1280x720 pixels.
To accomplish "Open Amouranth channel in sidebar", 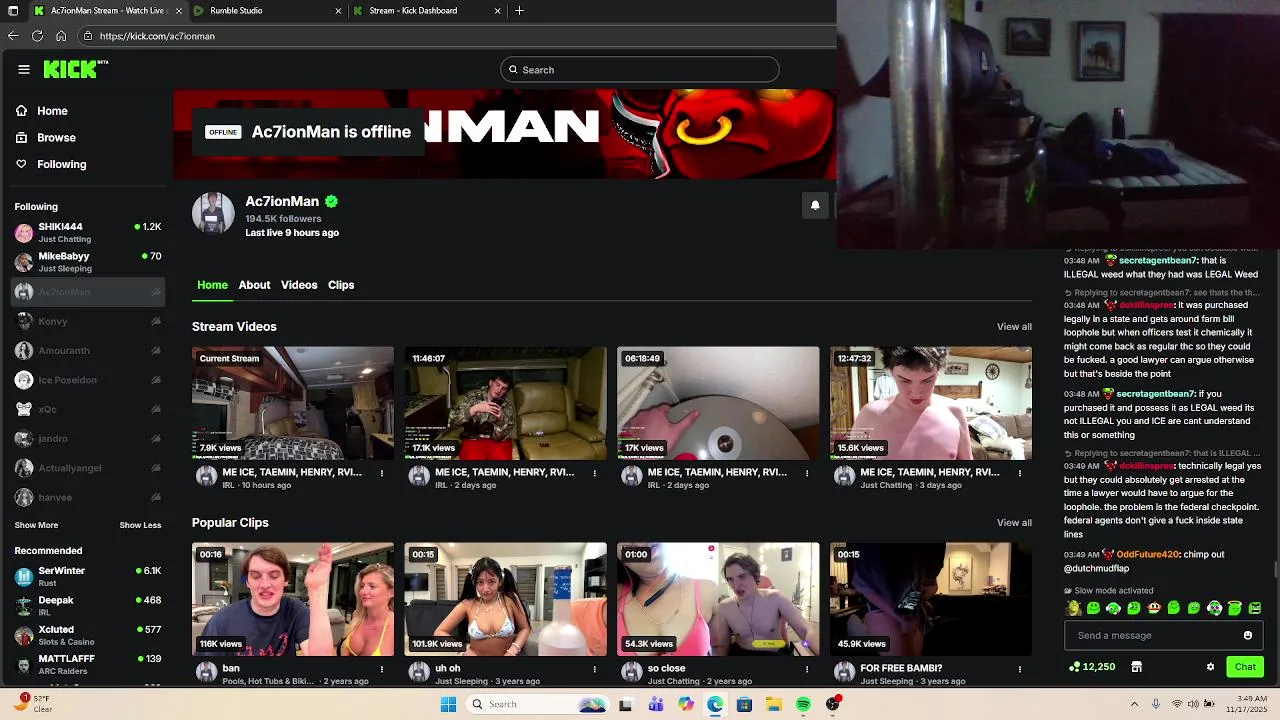I will tap(88, 350).
